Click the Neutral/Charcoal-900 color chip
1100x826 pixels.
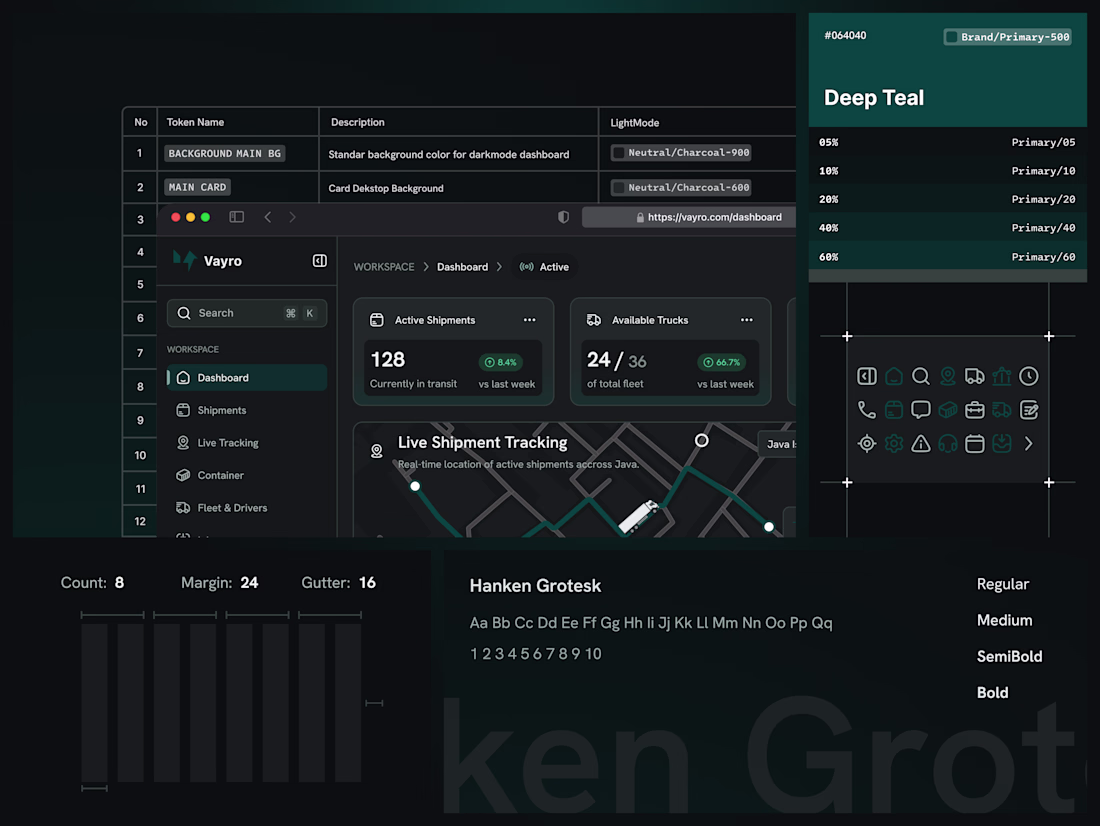[x=681, y=152]
